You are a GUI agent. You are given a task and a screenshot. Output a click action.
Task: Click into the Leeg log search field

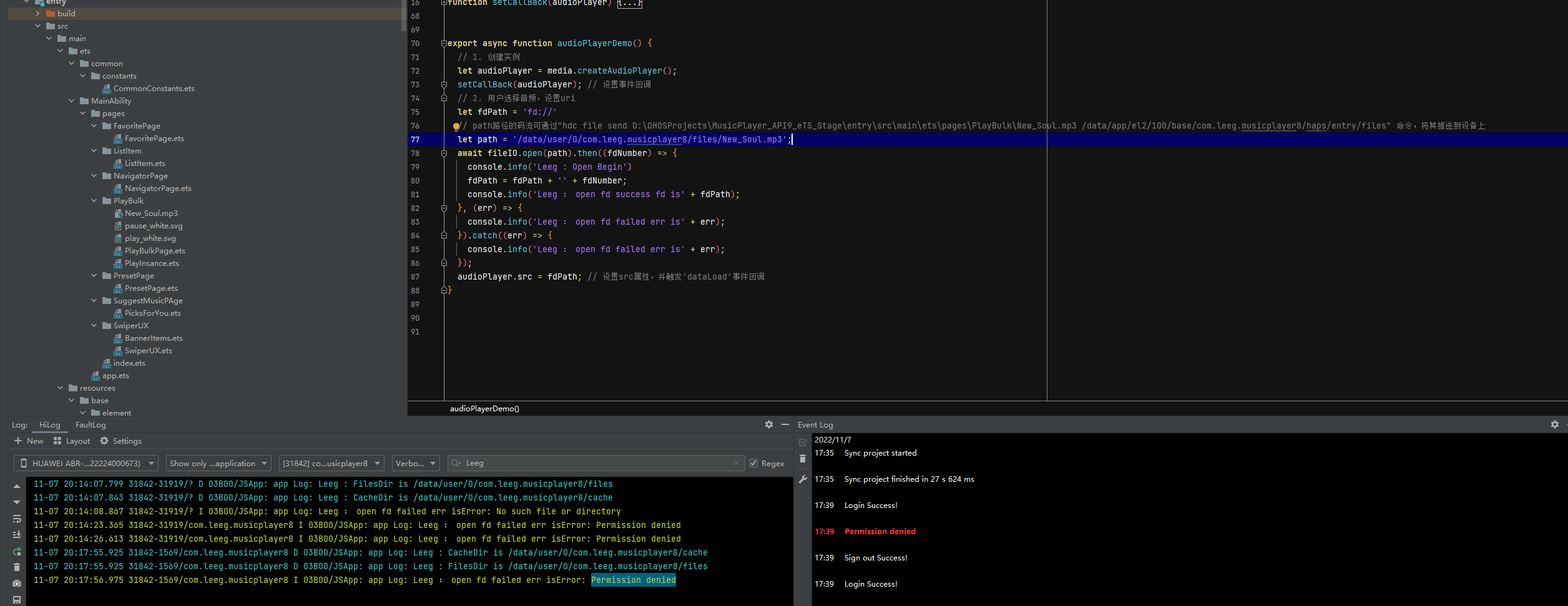pyautogui.click(x=596, y=463)
